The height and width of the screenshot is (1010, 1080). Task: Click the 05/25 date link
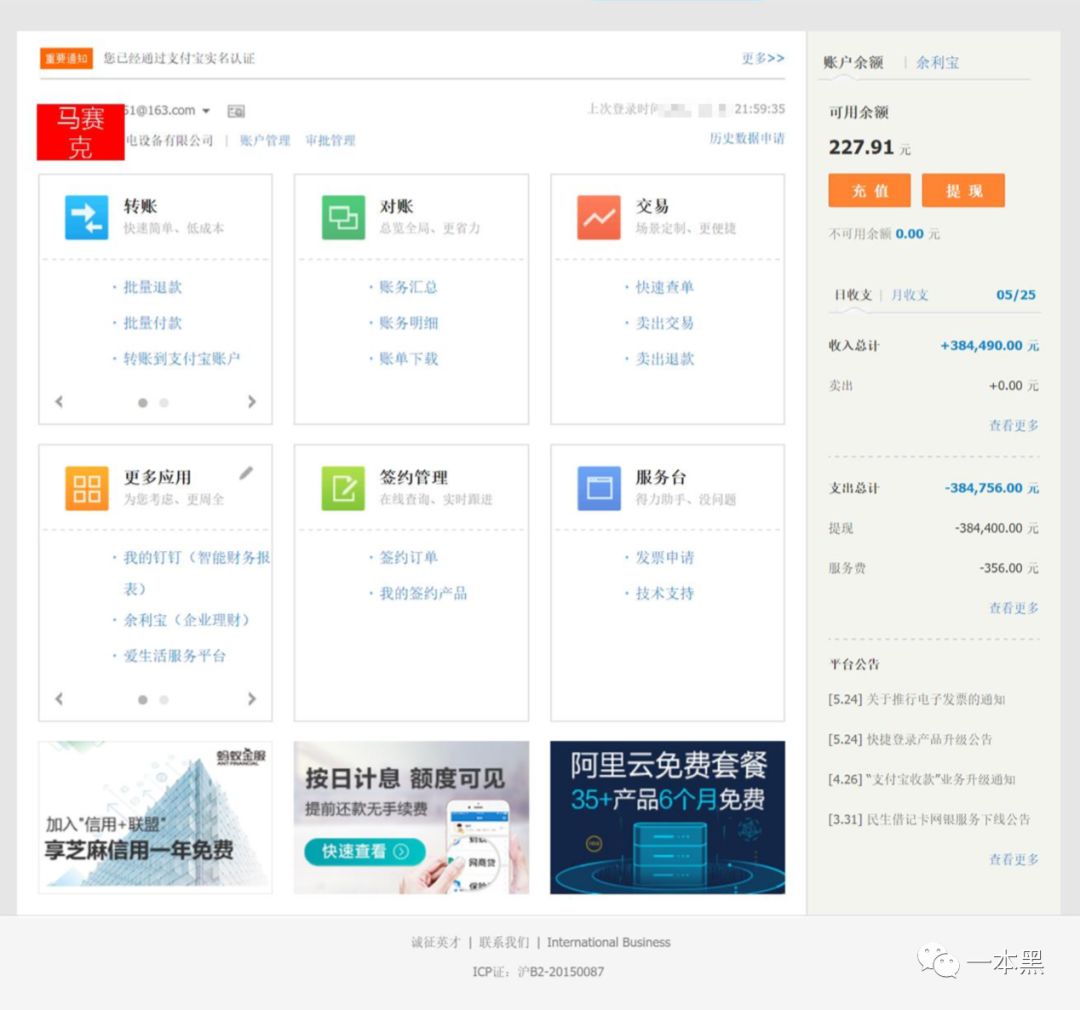pyautogui.click(x=1016, y=295)
